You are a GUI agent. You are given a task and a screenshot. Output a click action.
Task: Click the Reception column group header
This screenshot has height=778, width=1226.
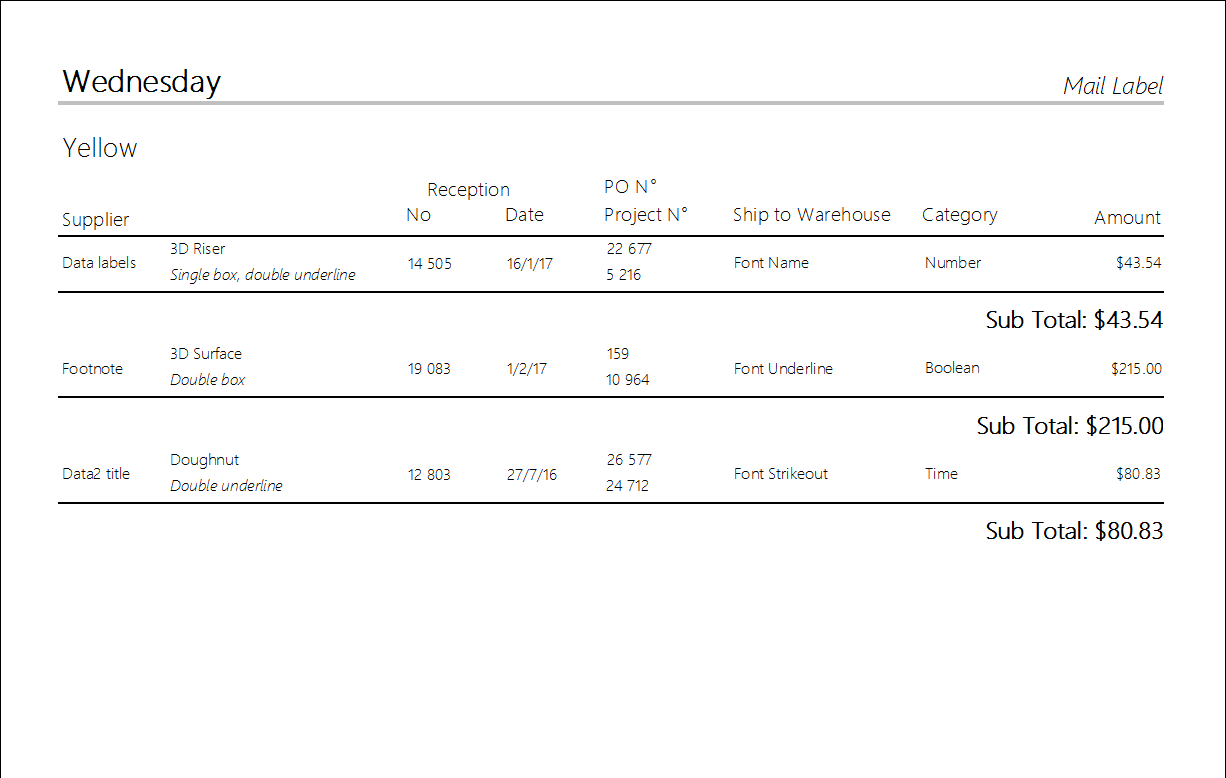click(468, 190)
